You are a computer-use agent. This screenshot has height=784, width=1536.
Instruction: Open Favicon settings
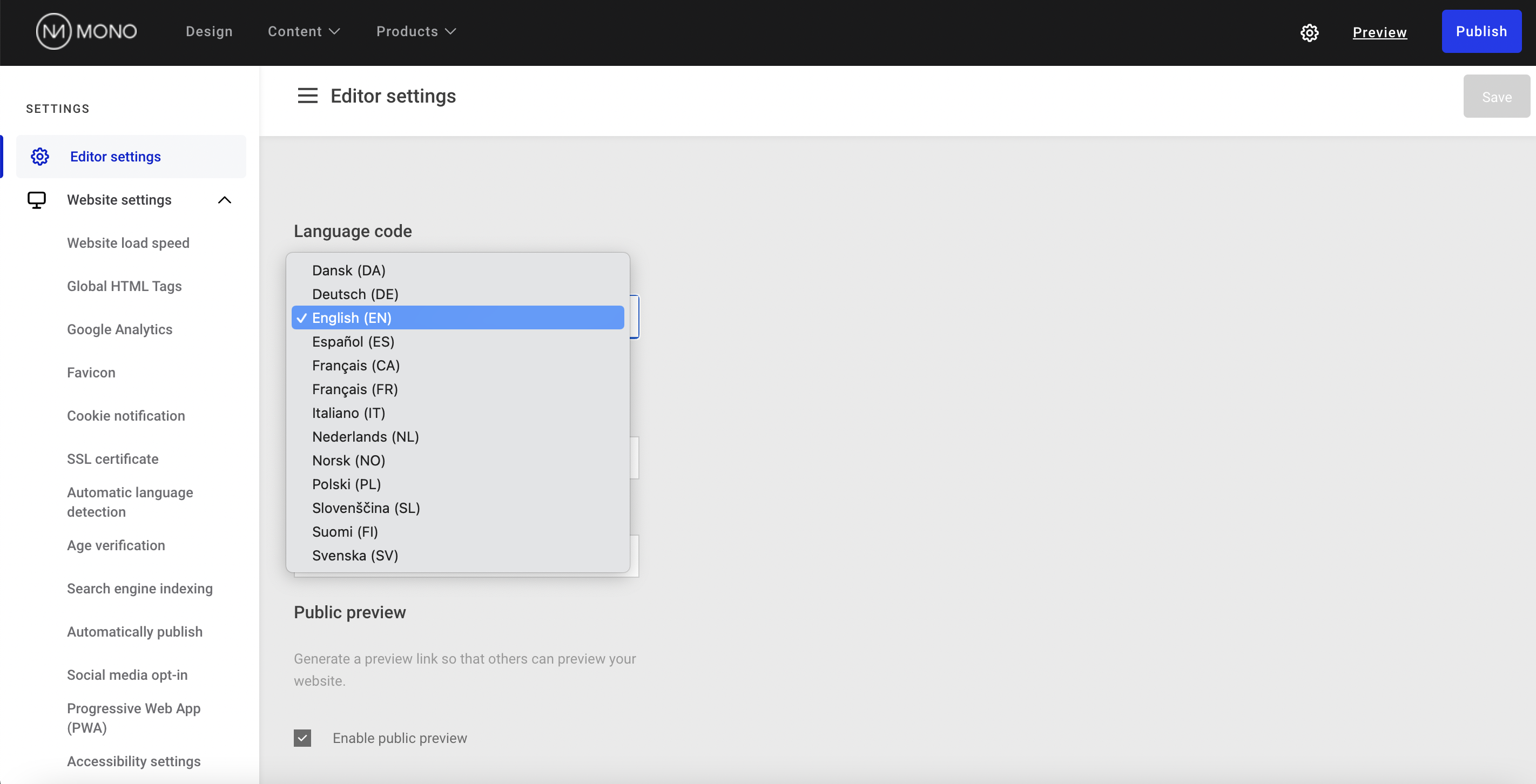coord(91,373)
